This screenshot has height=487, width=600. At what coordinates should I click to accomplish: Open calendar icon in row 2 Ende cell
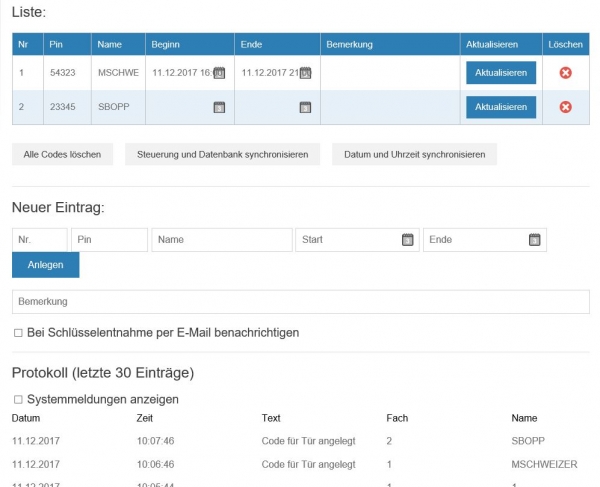[306, 107]
